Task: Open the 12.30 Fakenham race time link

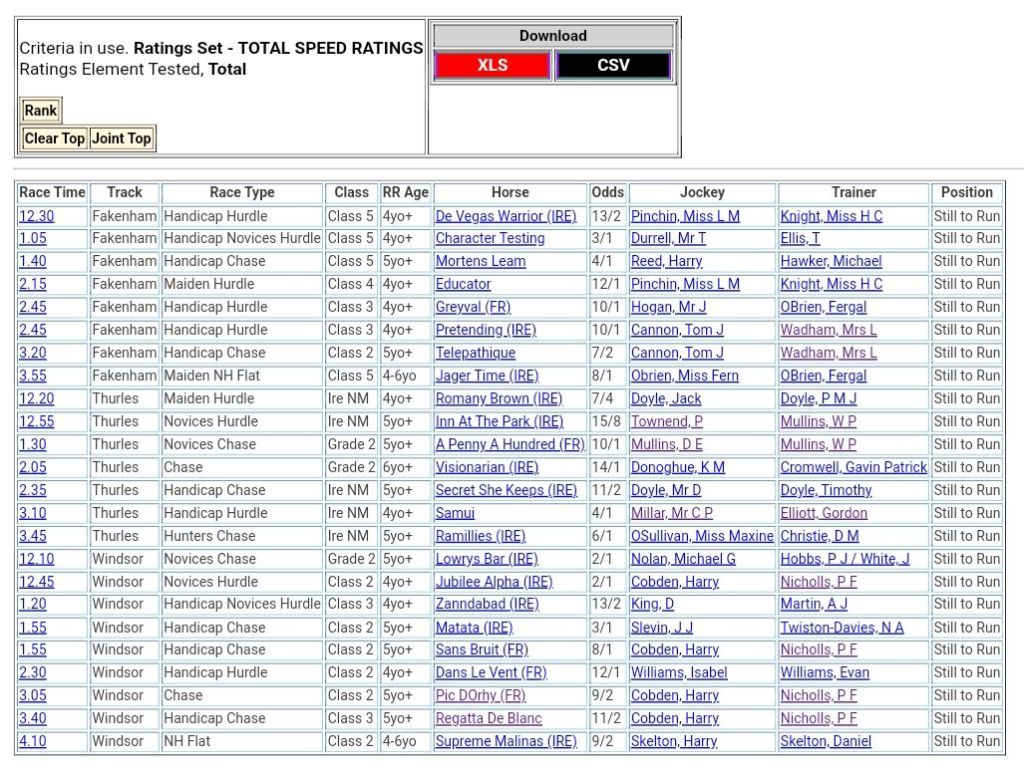Action: tap(36, 216)
